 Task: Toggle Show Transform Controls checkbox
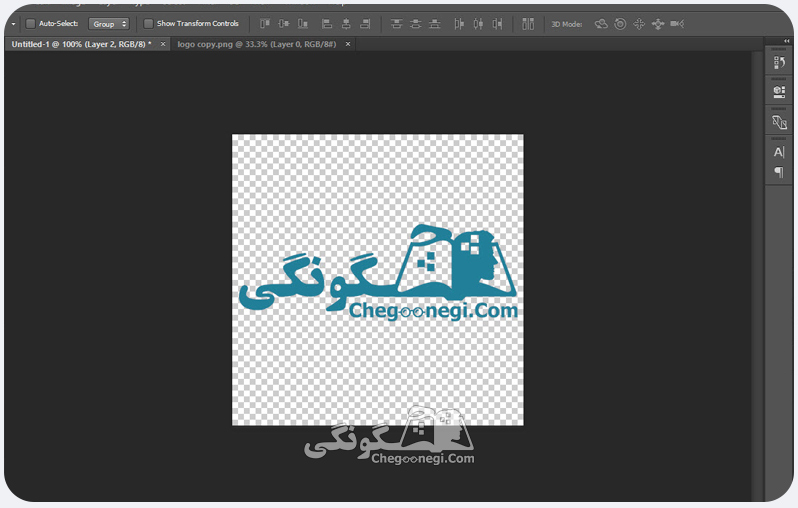tap(149, 23)
